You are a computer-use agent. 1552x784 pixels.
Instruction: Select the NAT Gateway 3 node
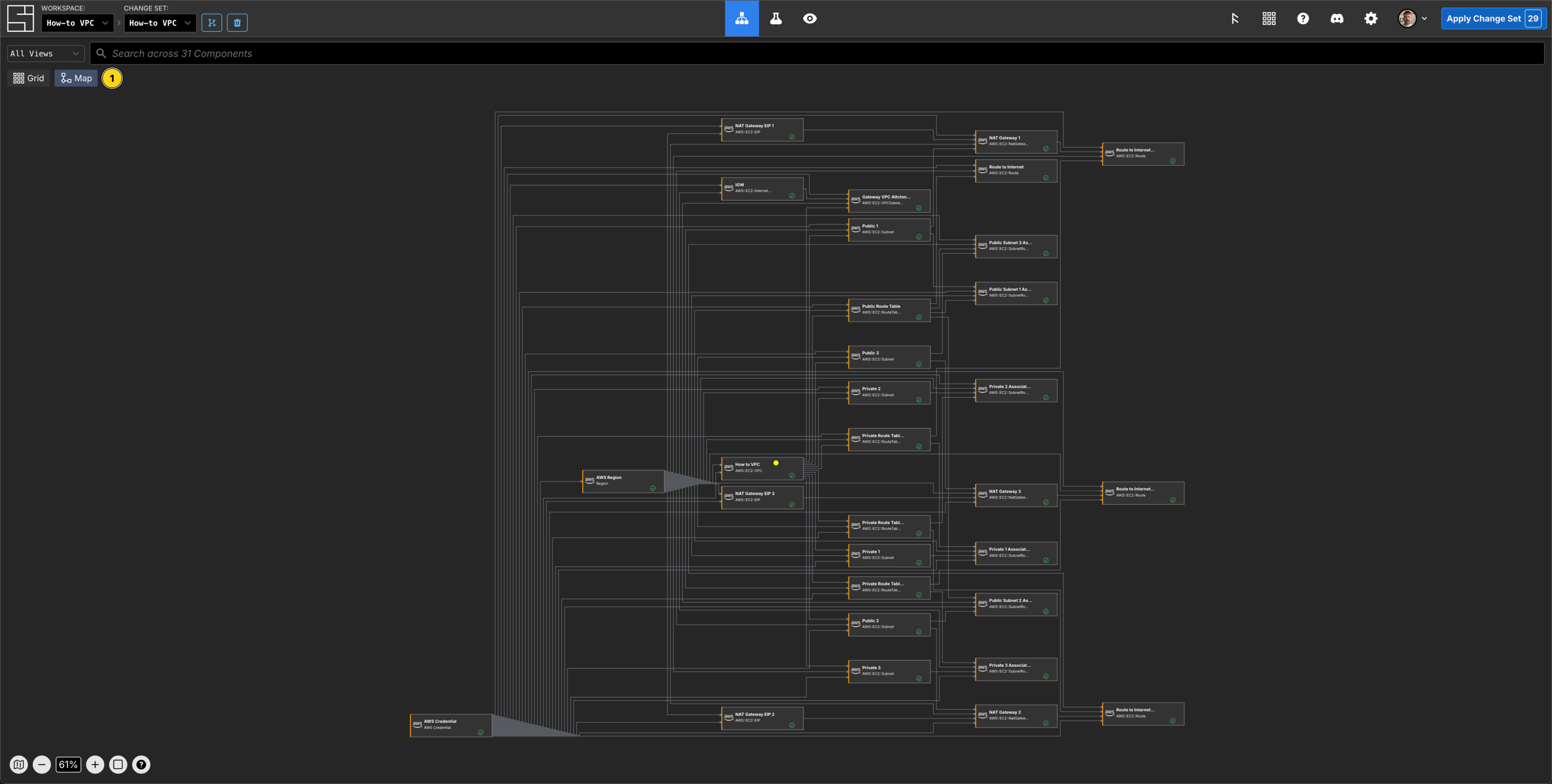tap(1016, 496)
